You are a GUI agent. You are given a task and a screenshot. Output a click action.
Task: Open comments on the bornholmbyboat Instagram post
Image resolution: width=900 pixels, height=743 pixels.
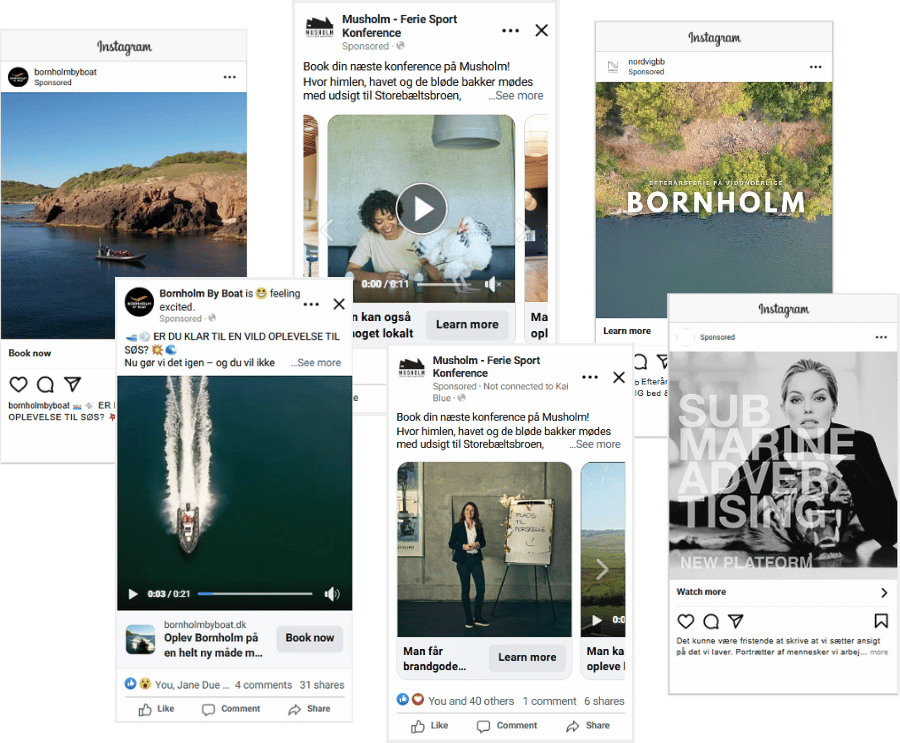(x=45, y=385)
